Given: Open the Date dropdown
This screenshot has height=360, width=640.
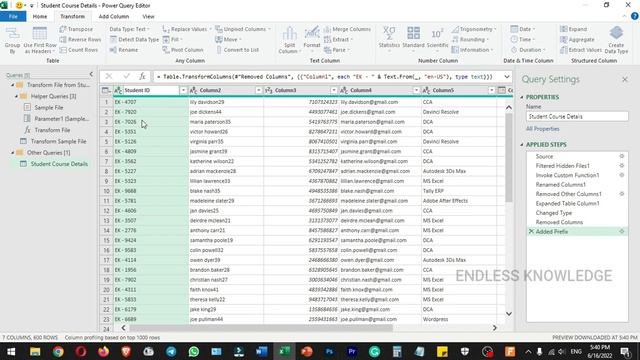Looking at the screenshot, I should [522, 29].
